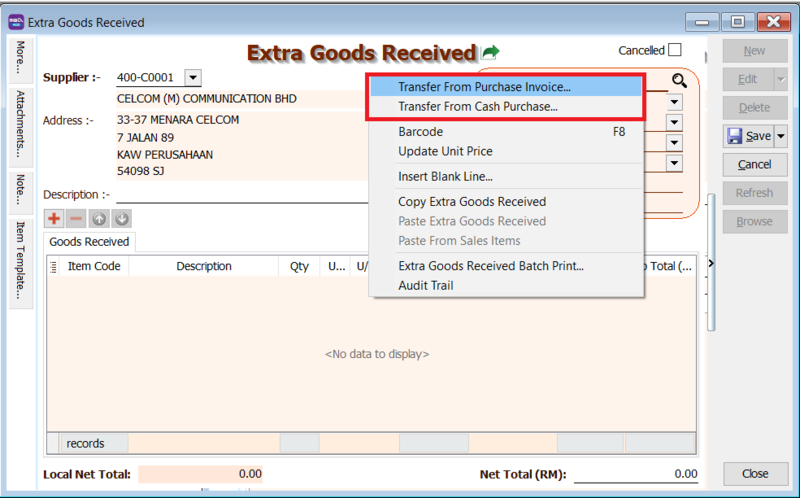800x498 pixels.
Task: Expand the Save button dropdown arrow
Action: click(781, 136)
